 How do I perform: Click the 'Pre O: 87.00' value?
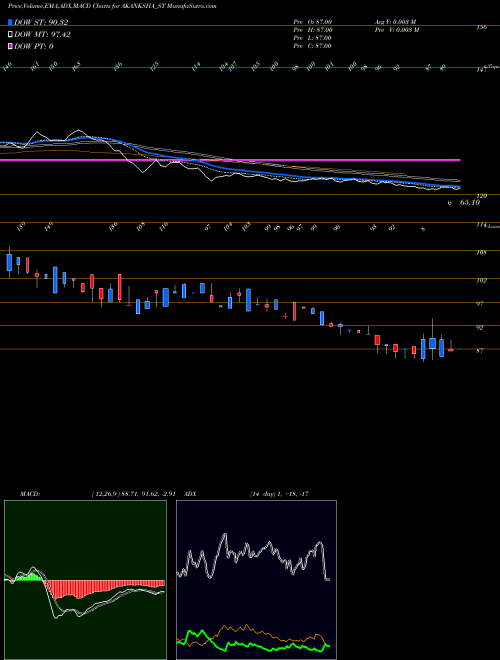[313, 22]
